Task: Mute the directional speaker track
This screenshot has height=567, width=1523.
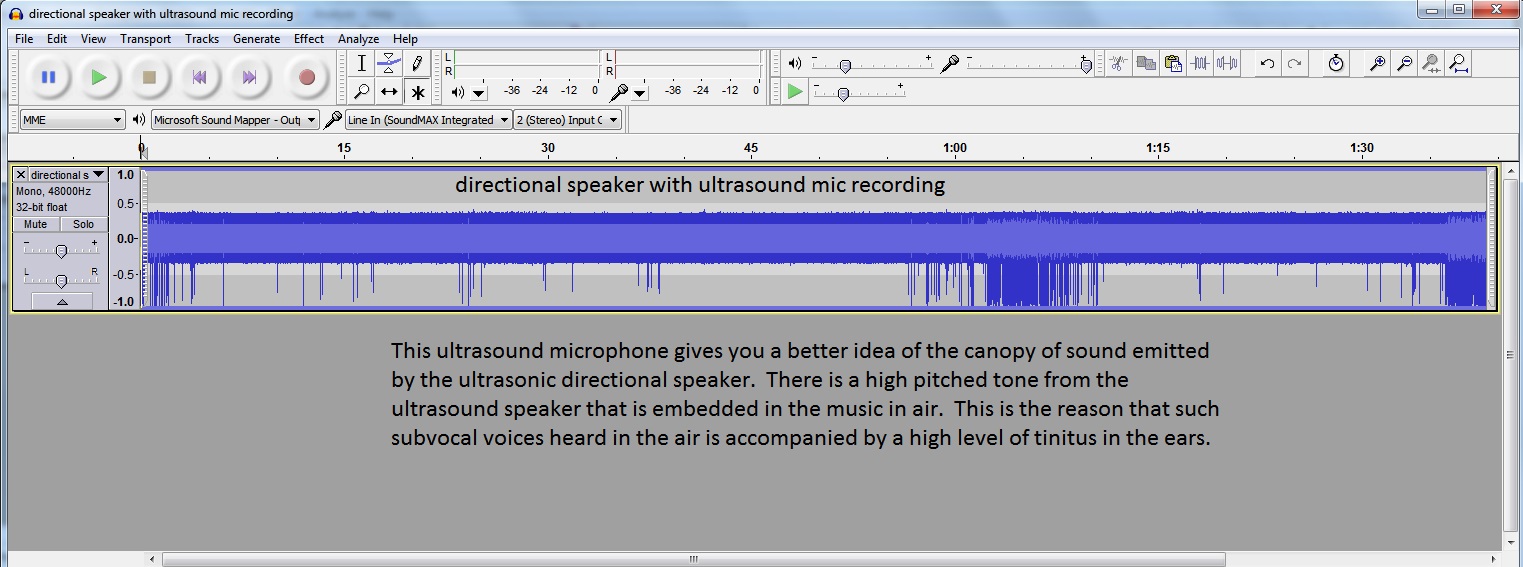Action: (x=35, y=224)
